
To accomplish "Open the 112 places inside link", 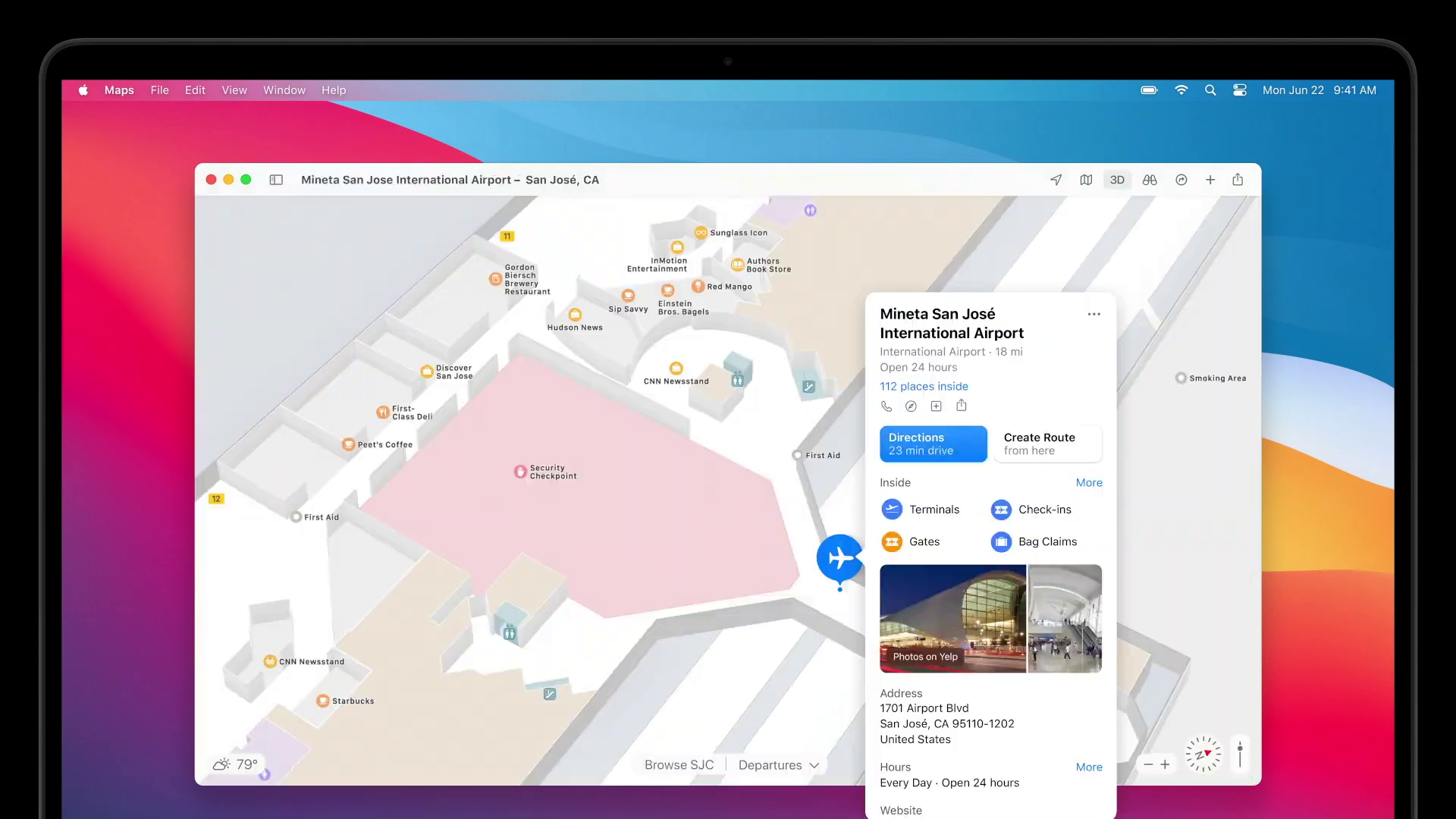I will tap(924, 386).
